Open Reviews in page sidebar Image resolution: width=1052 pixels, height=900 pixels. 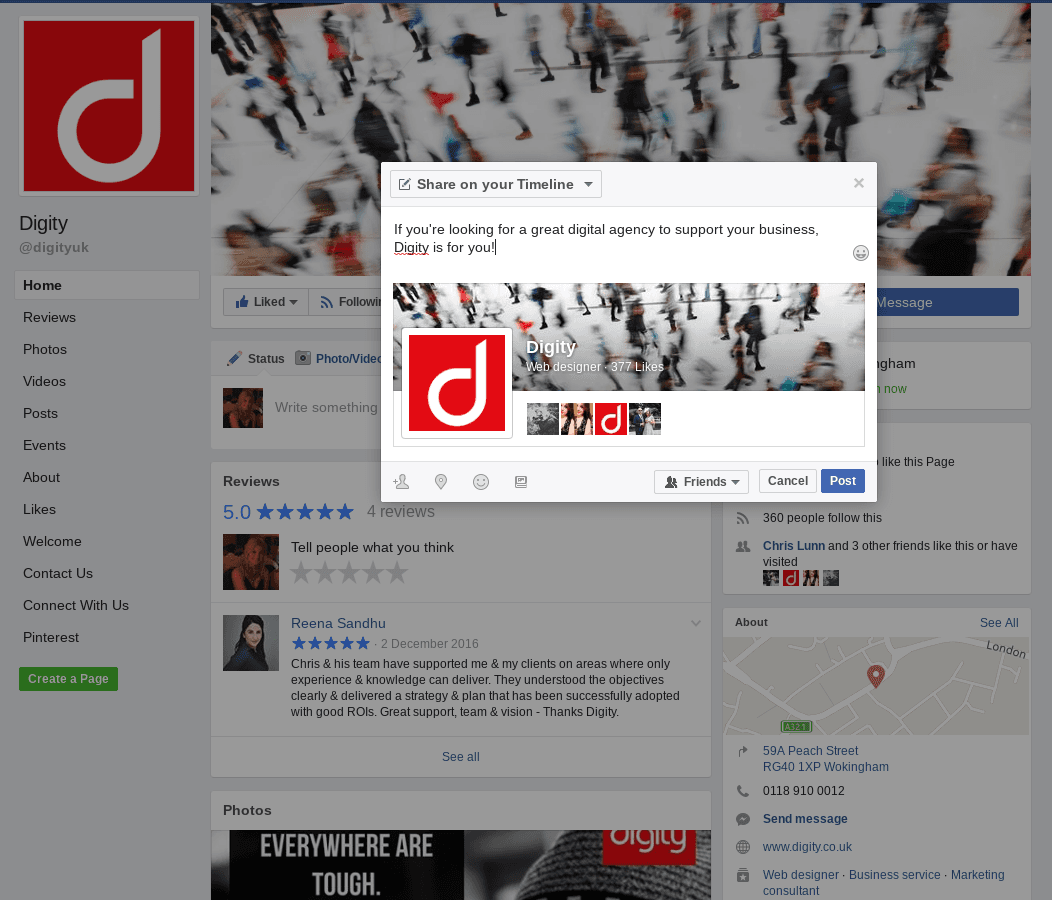click(x=49, y=317)
